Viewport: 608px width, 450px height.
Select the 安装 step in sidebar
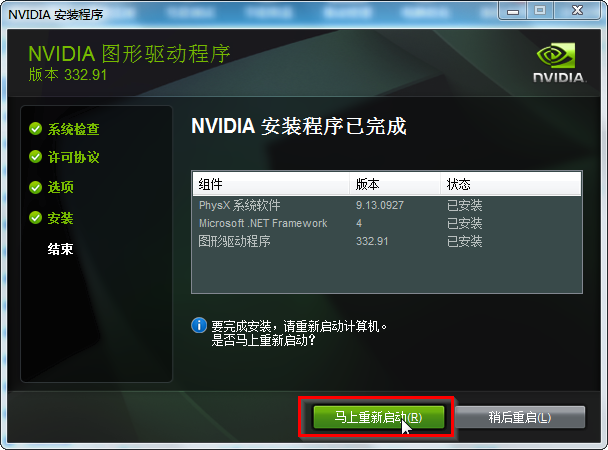[x=60, y=218]
